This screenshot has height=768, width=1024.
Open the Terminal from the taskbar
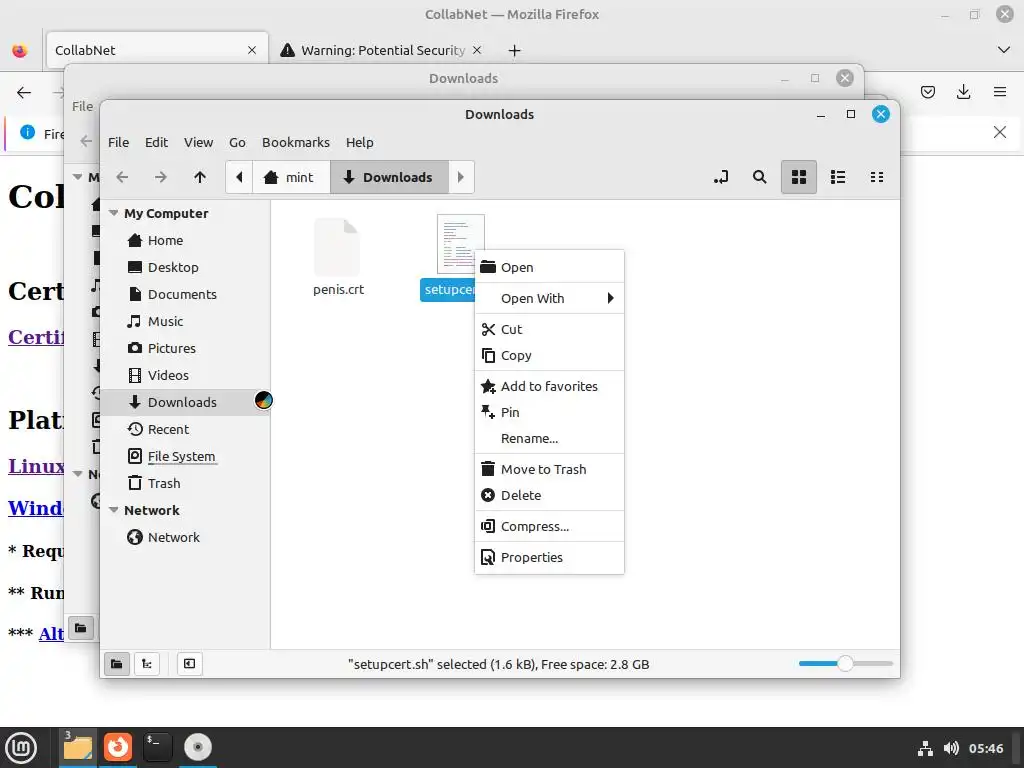click(x=157, y=748)
